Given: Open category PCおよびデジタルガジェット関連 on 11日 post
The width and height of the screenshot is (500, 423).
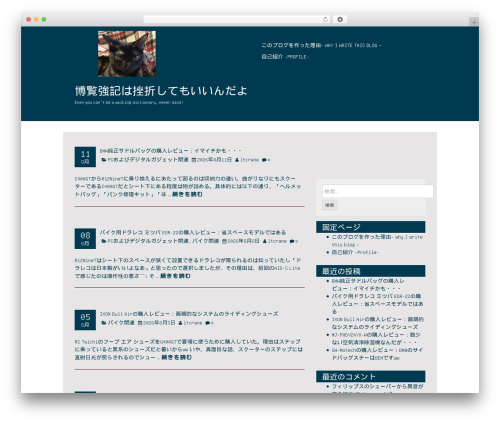Looking at the screenshot, I should tap(148, 160).
